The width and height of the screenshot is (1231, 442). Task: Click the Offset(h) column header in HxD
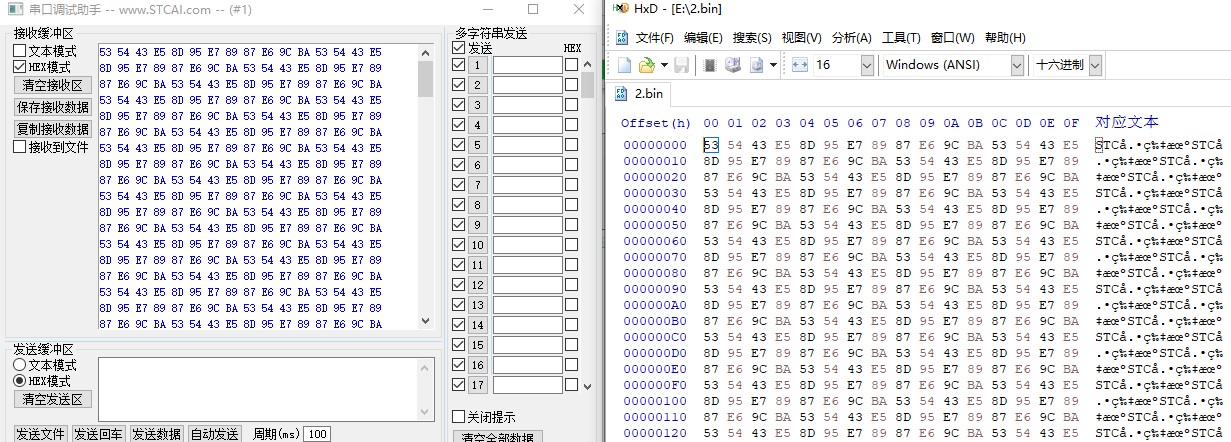[656, 123]
